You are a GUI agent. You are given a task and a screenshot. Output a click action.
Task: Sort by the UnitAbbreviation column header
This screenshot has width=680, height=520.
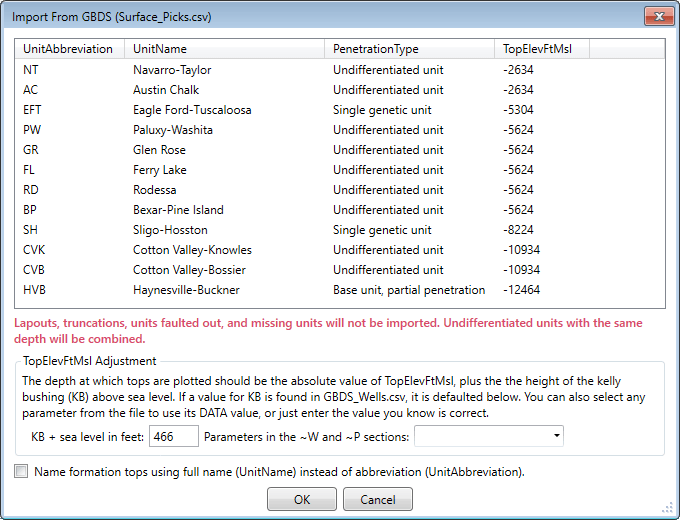pos(68,49)
